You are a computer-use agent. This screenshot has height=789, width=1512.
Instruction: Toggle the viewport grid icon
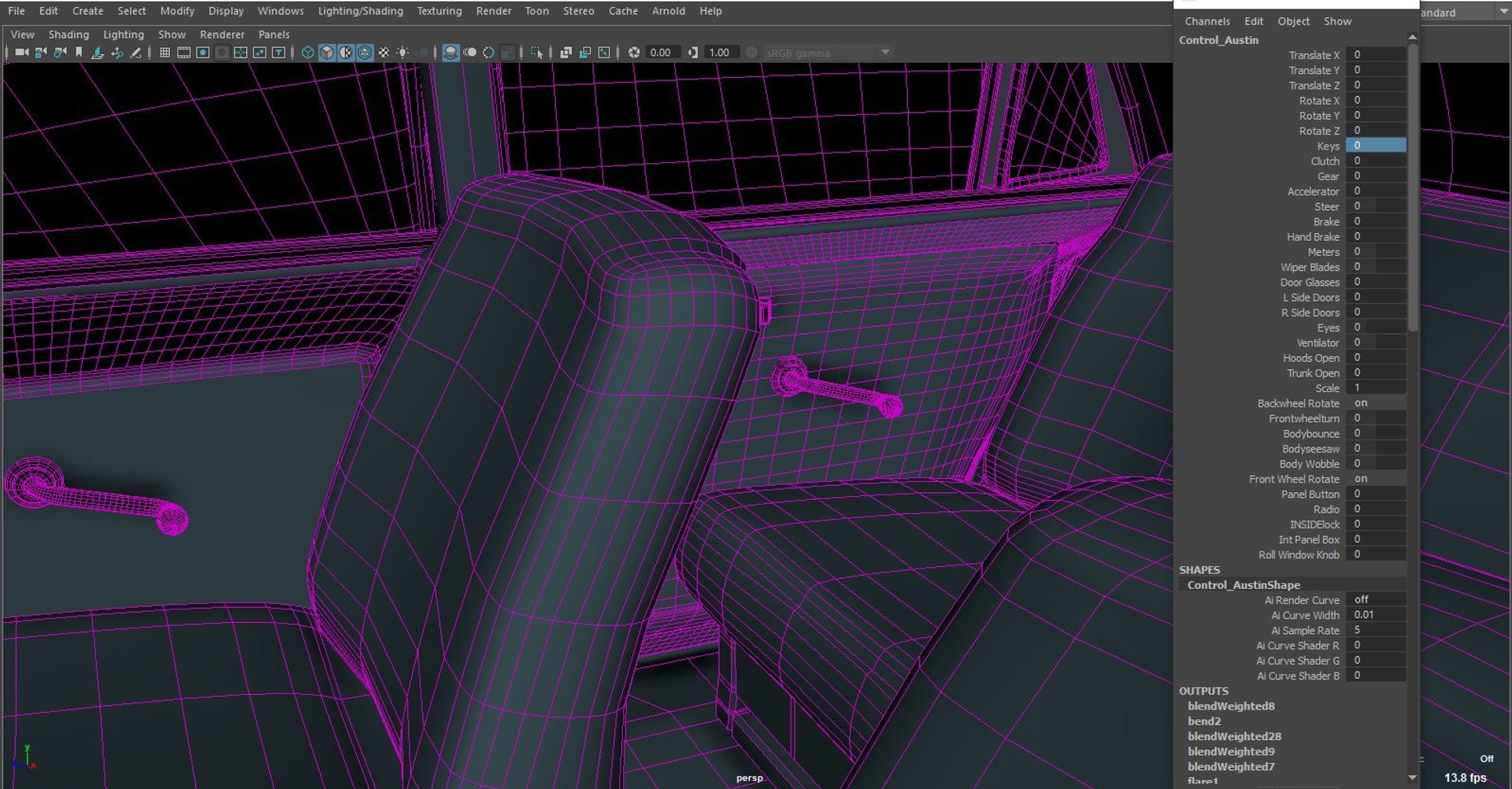tap(165, 53)
